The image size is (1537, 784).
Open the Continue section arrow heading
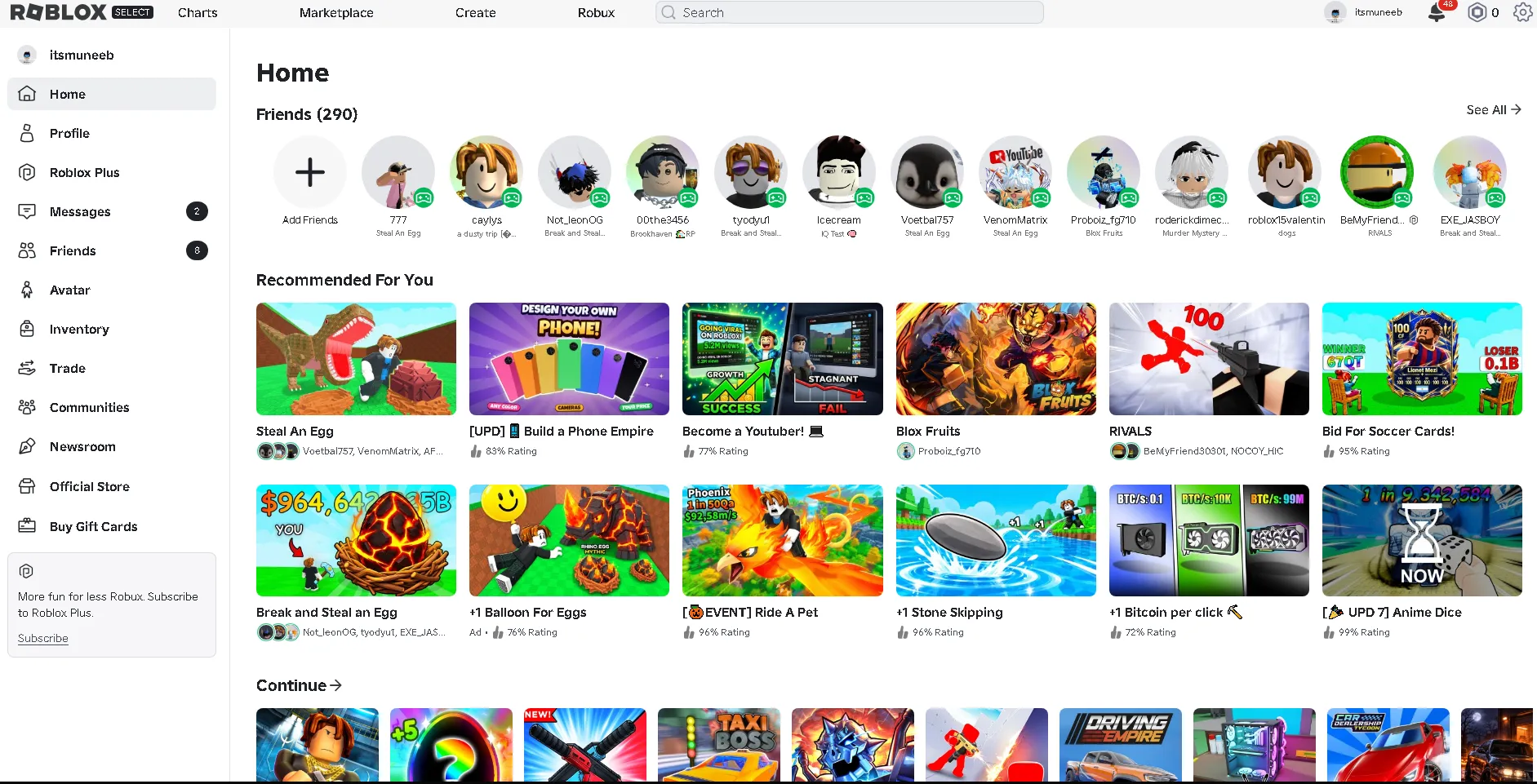point(299,685)
